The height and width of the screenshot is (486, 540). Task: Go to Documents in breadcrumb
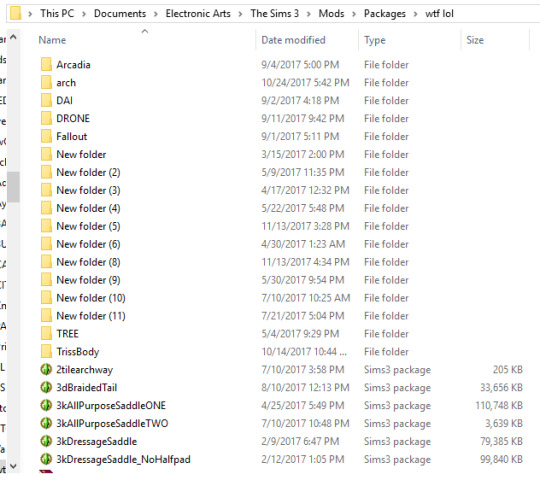[x=120, y=13]
